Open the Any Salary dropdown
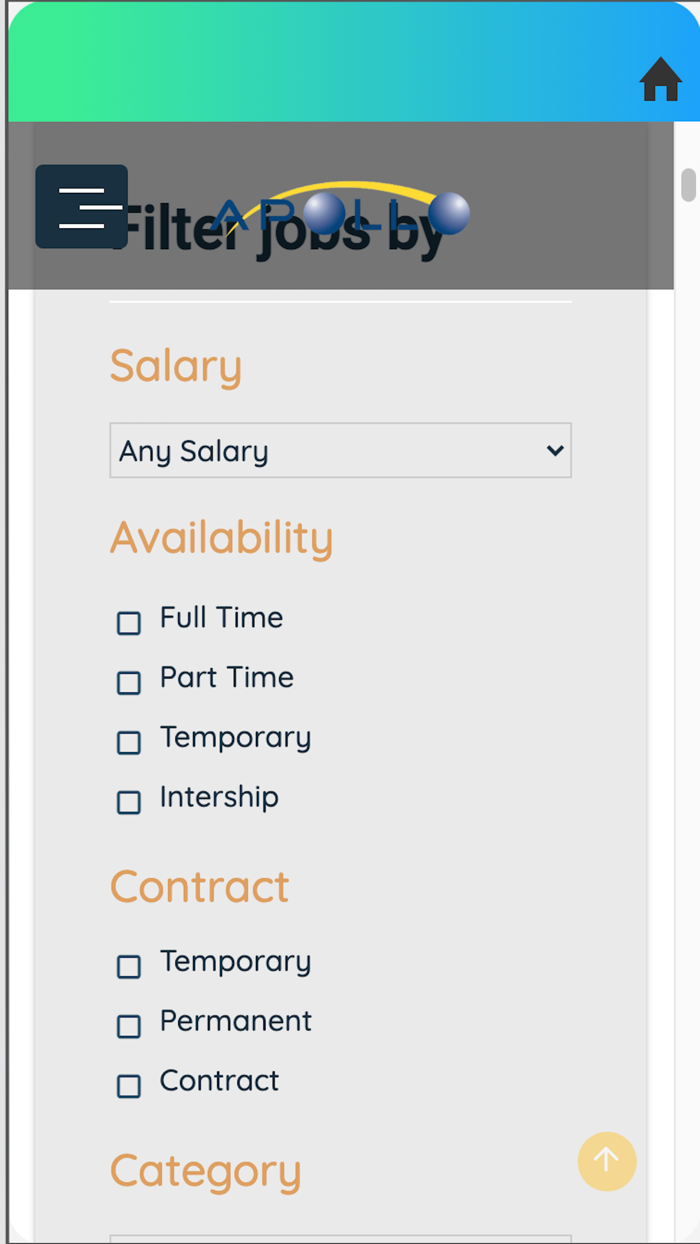700x1244 pixels. pos(340,450)
